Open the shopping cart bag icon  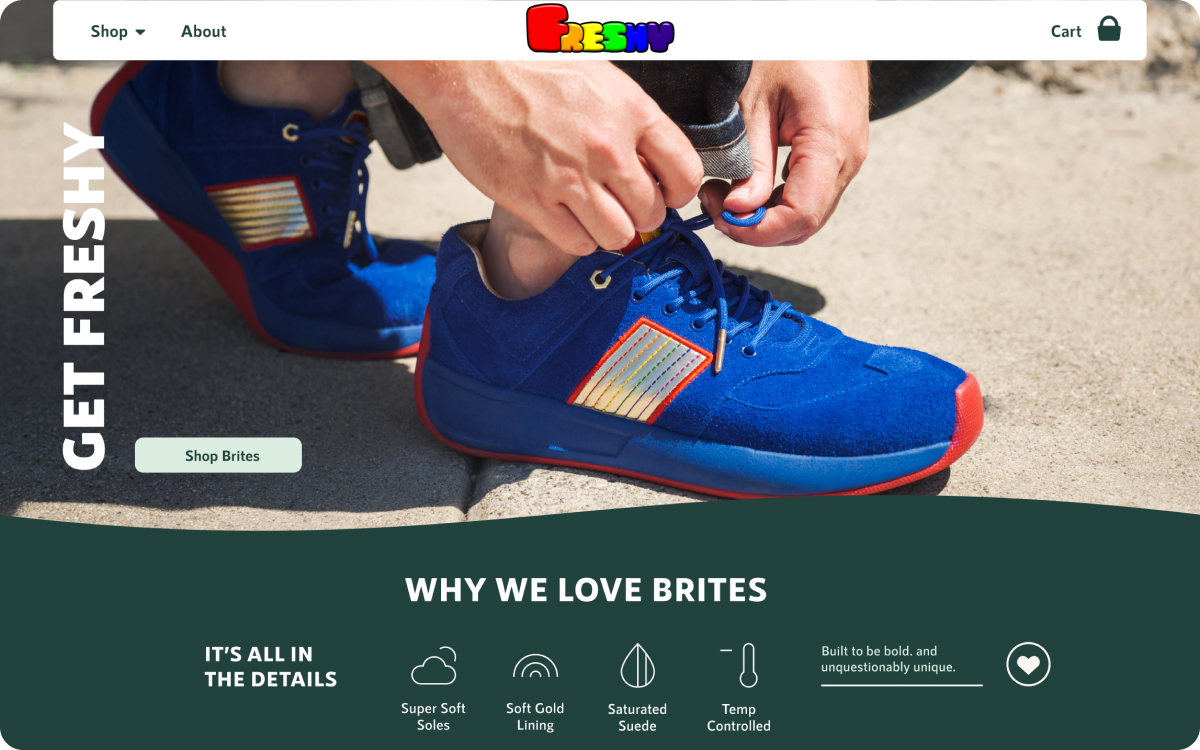(x=1109, y=29)
